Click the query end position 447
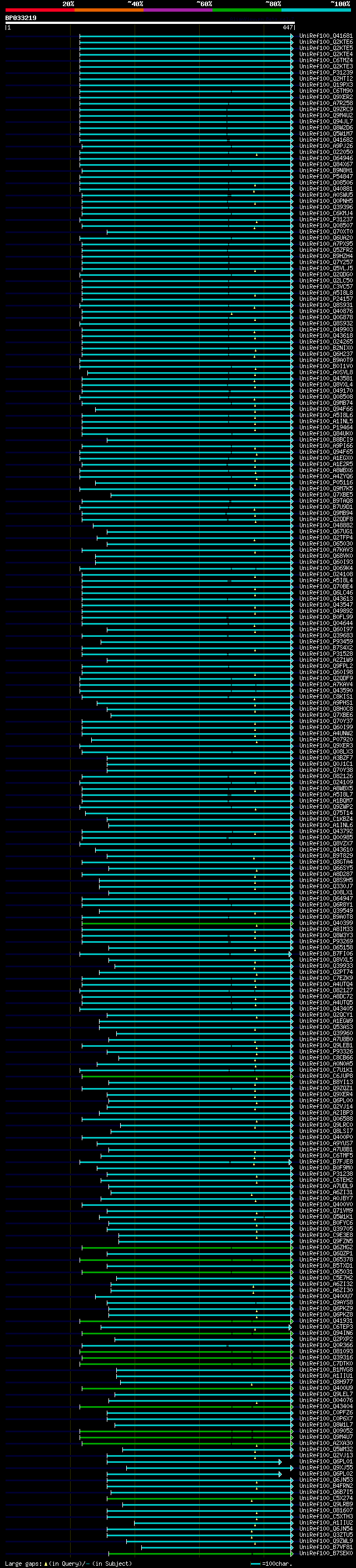Screen dimensions: 356x1568 click(287, 27)
